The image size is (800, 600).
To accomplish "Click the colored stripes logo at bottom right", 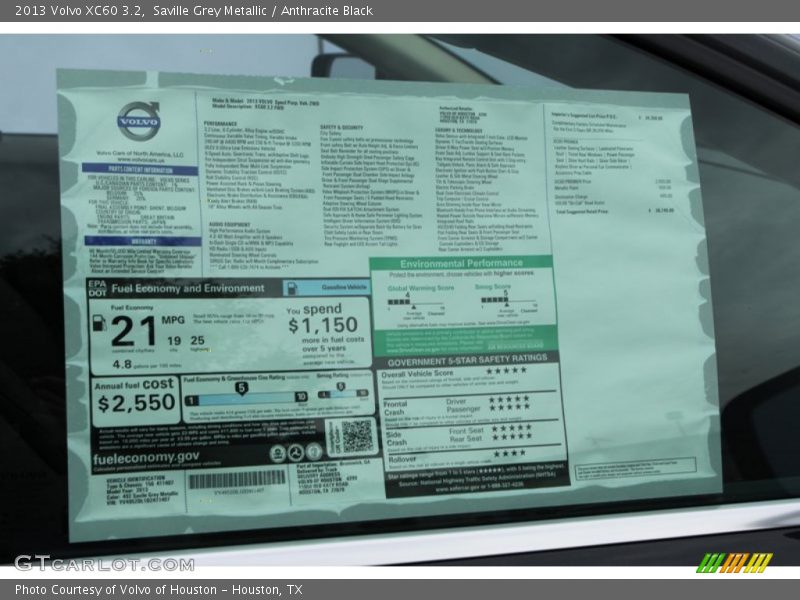I will [x=734, y=562].
